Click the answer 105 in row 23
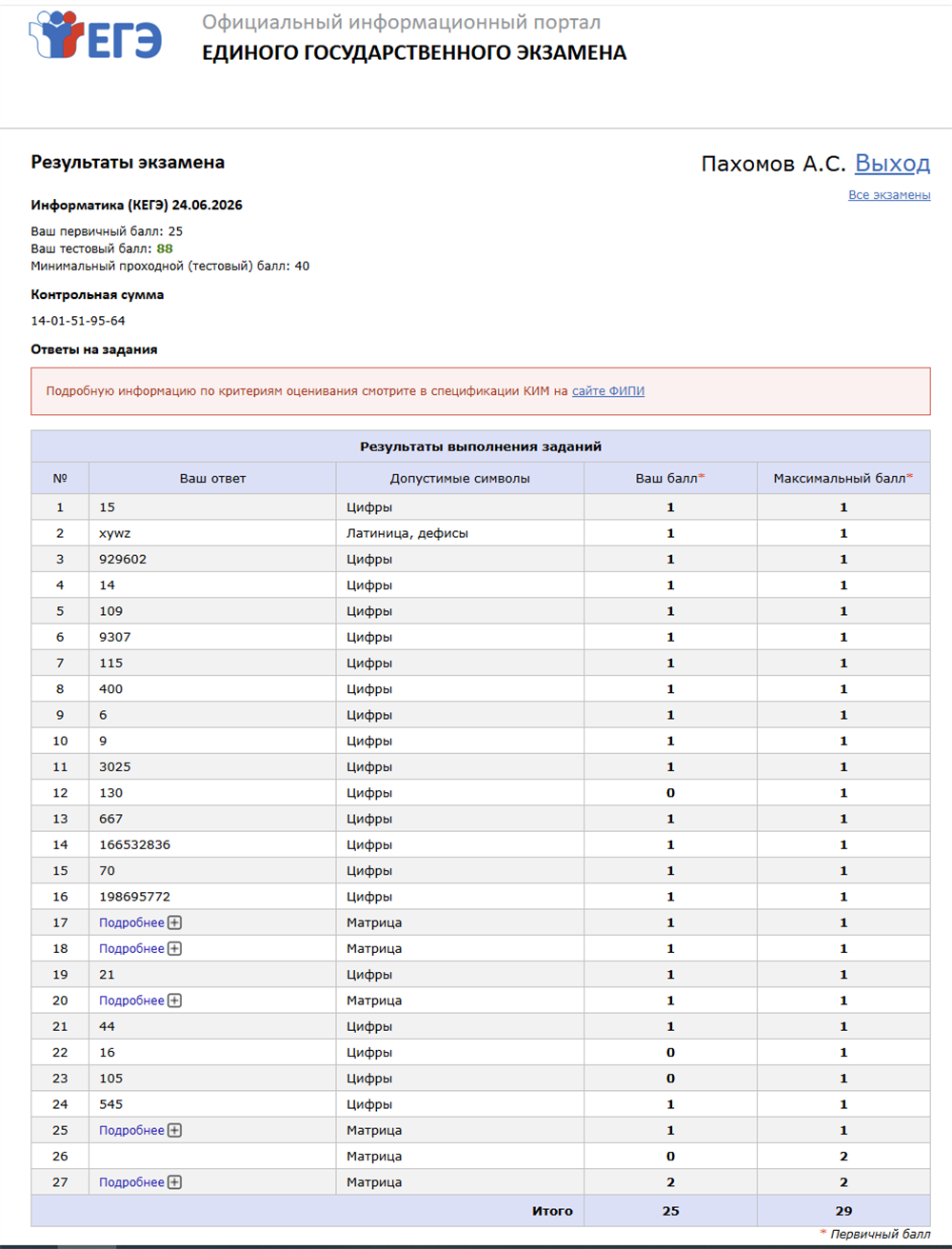The width and height of the screenshot is (952, 1249). pyautogui.click(x=110, y=1079)
